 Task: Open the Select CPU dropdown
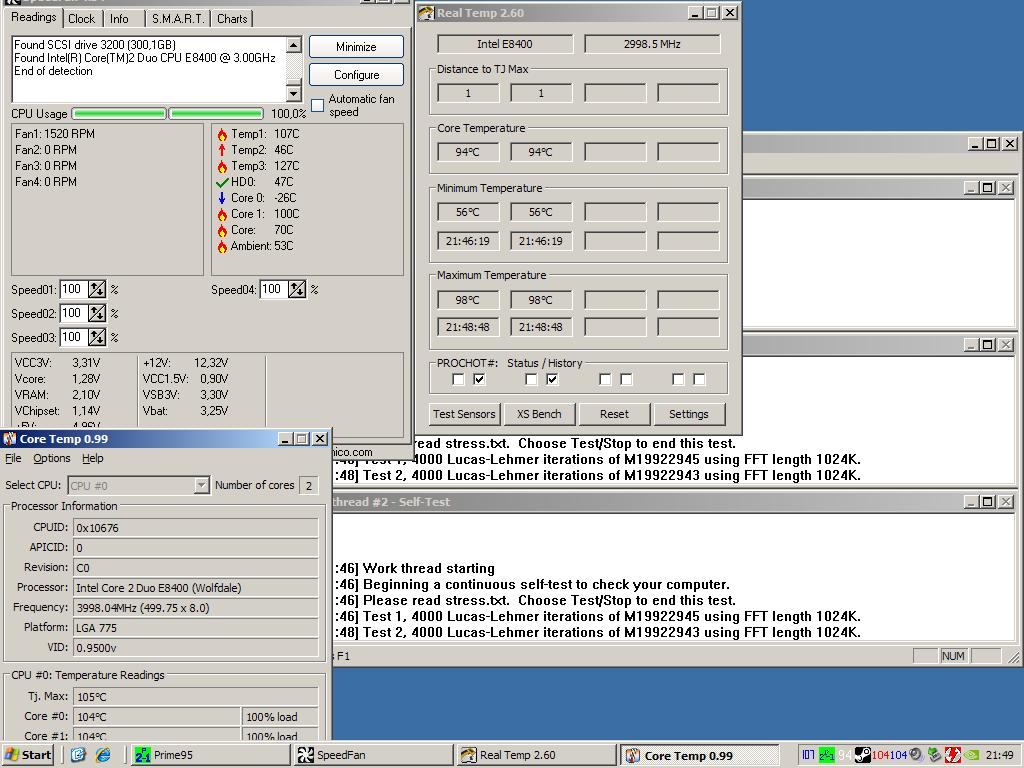[201, 485]
